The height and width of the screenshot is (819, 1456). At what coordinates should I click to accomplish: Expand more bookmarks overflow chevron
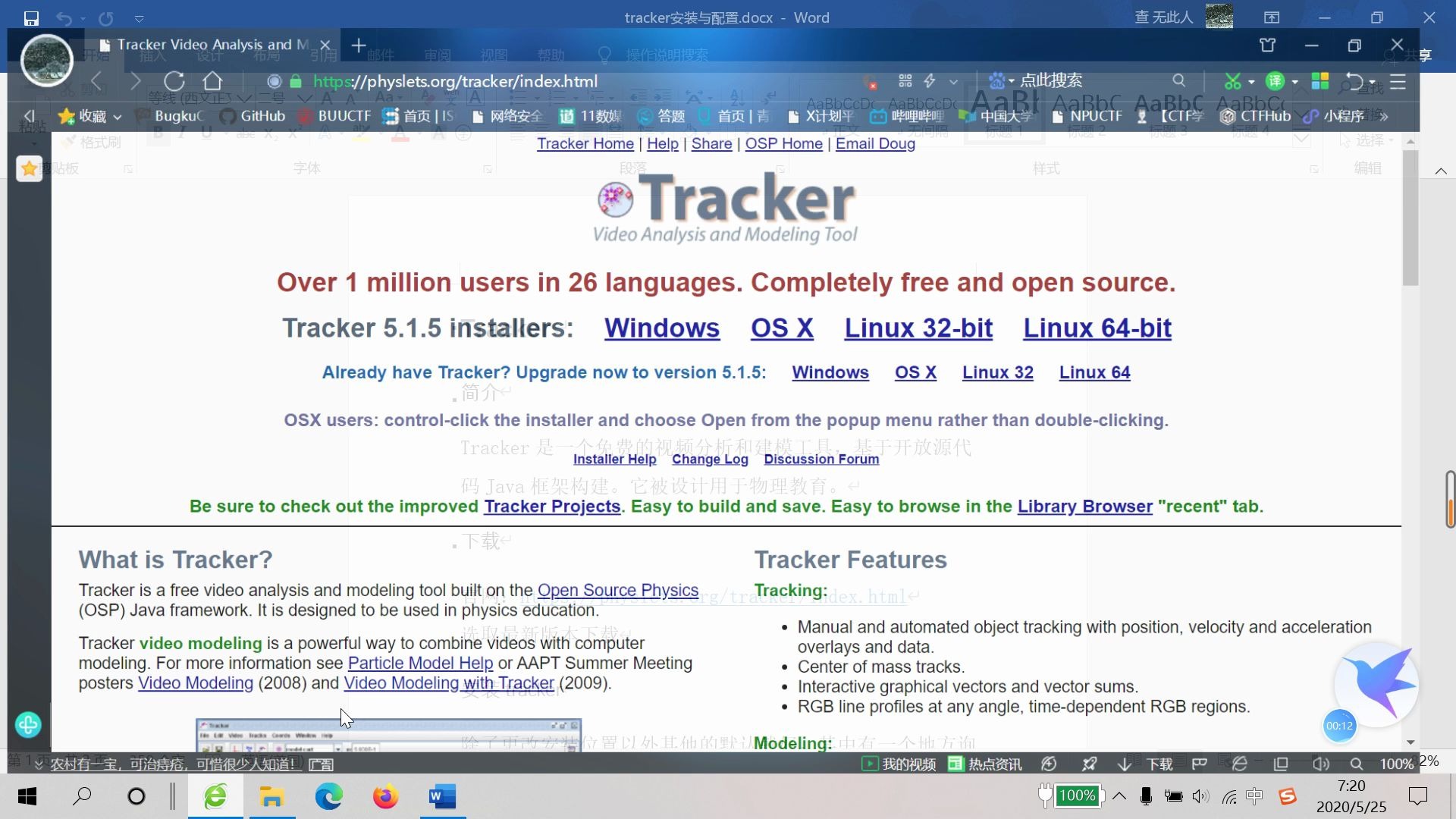click(x=1384, y=116)
